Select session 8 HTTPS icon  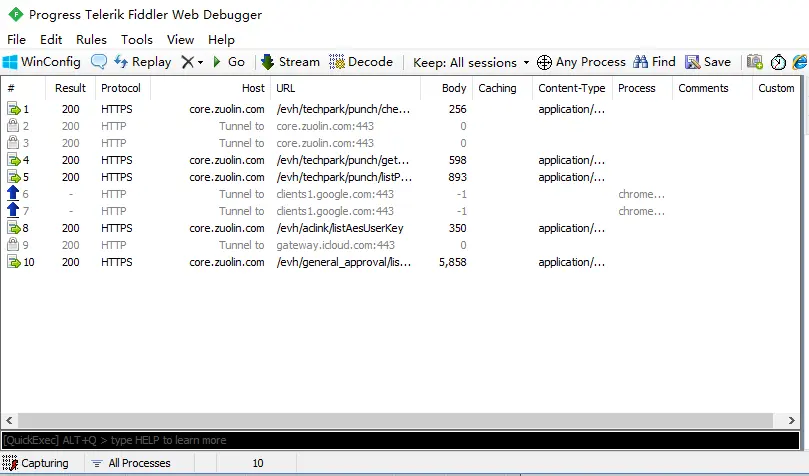[13, 228]
